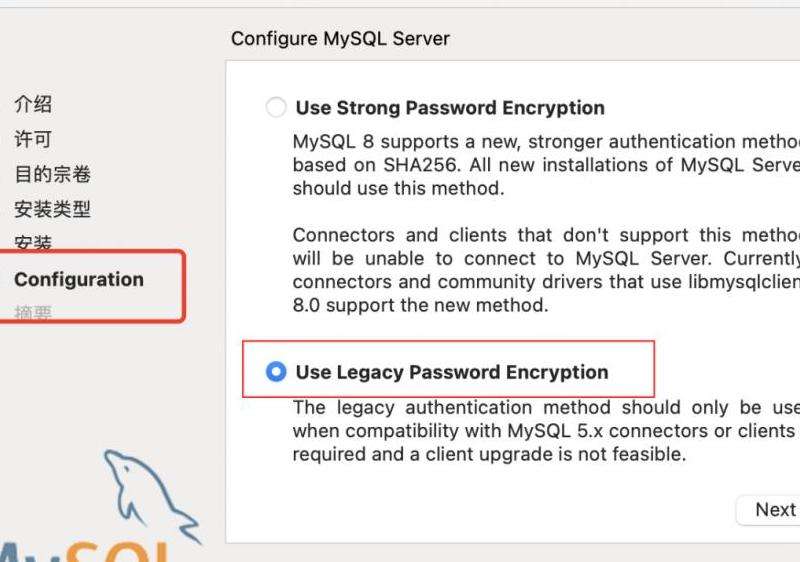Click the legacy authentication method description text
Viewport: 800px width, 562px height.
click(x=546, y=430)
